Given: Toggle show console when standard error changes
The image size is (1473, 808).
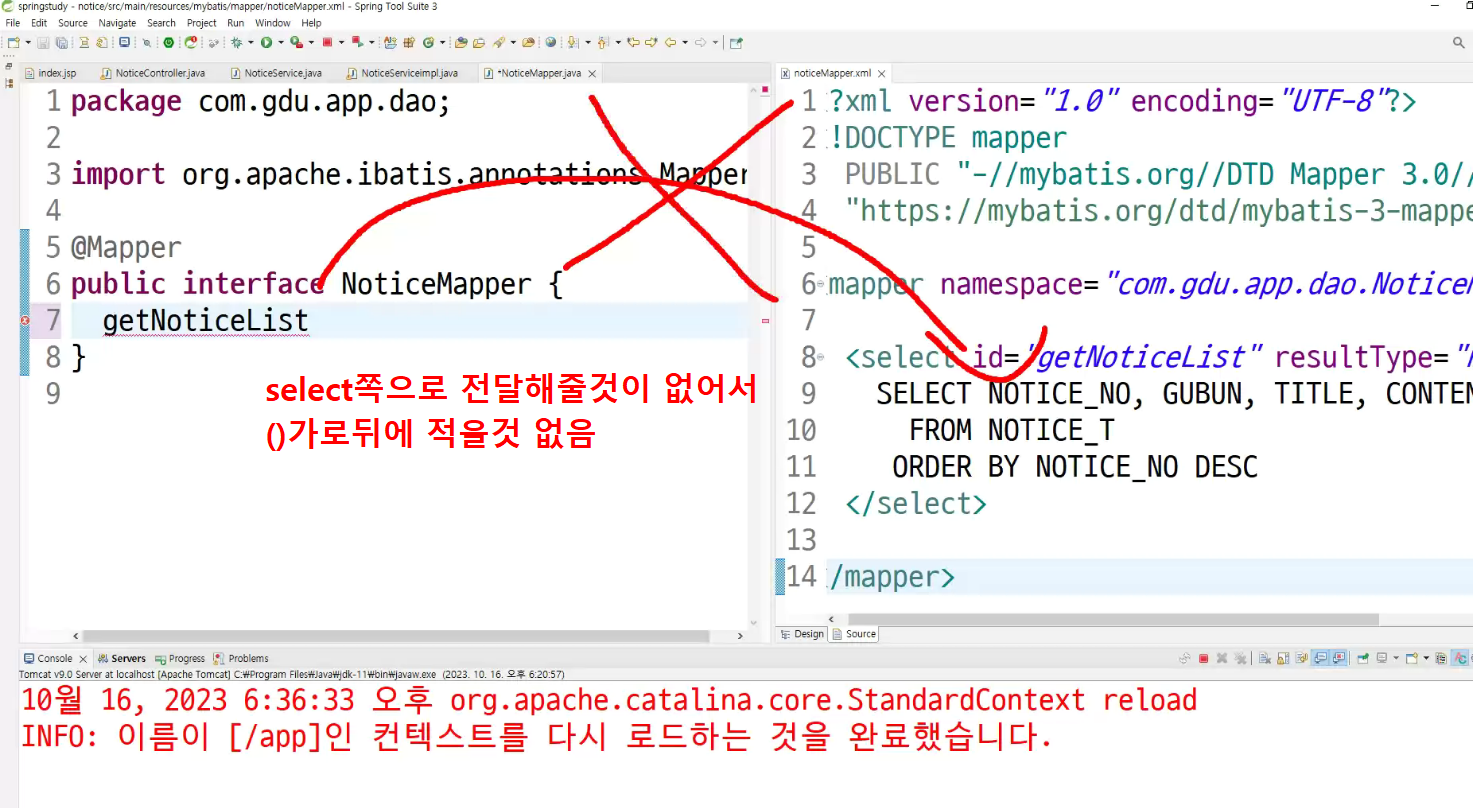Looking at the screenshot, I should coord(1339,658).
